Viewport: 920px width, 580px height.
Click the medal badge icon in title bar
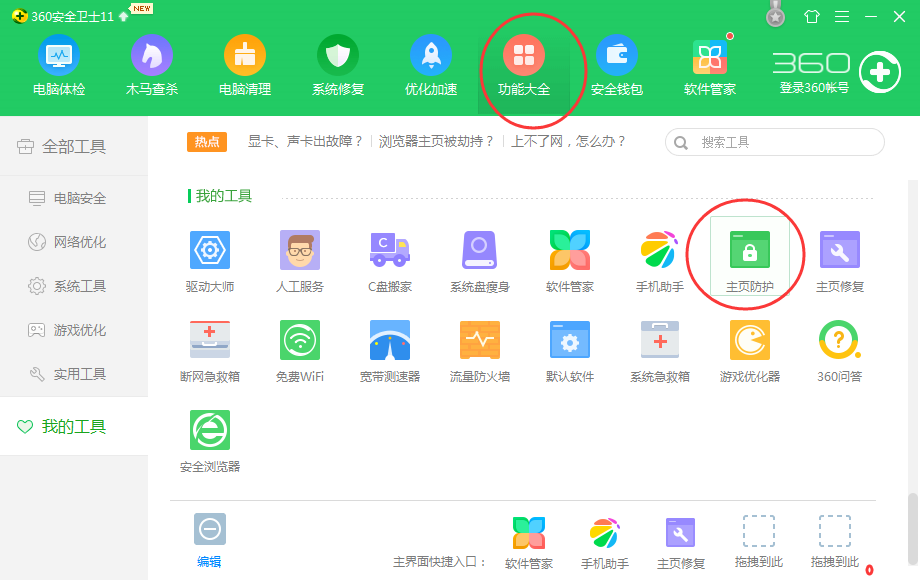tap(776, 14)
